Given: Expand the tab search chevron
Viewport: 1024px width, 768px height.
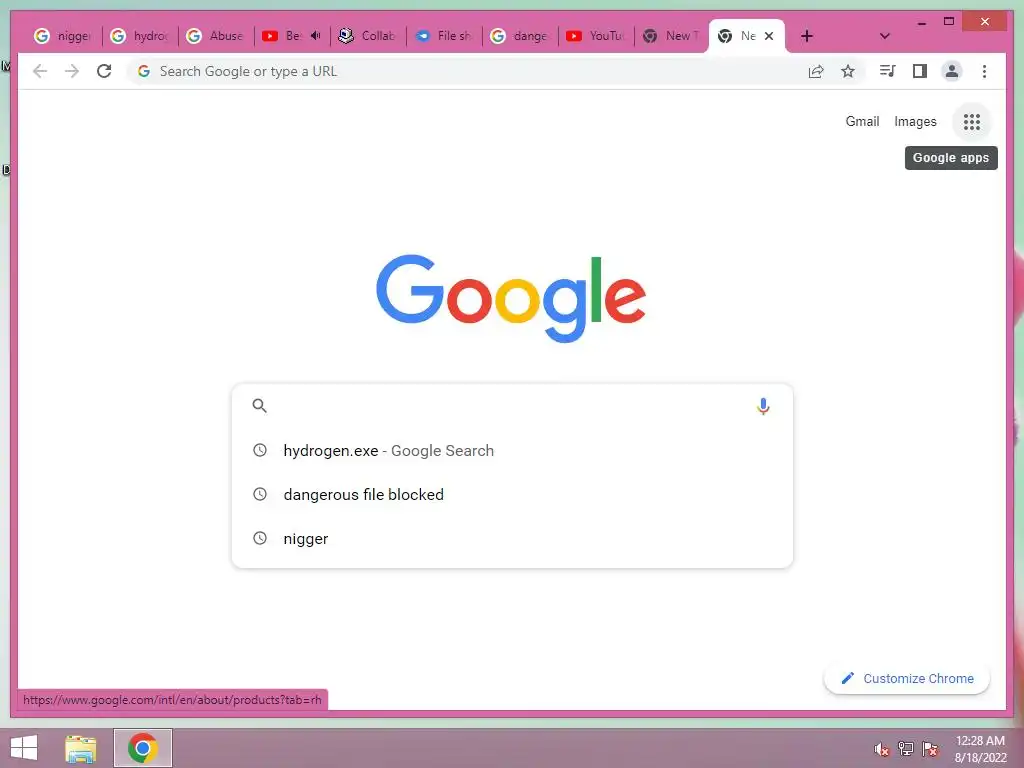Looking at the screenshot, I should pos(884,36).
